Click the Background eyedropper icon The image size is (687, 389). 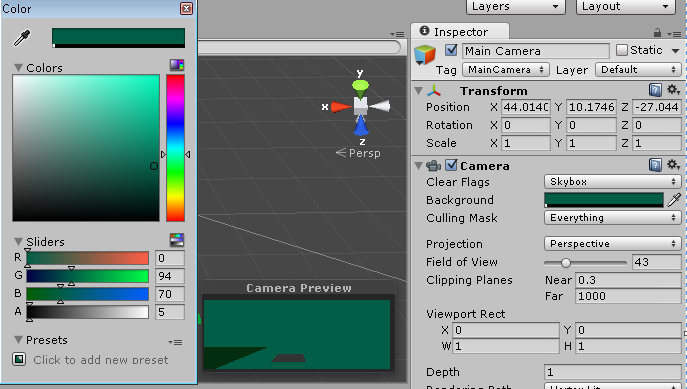(674, 200)
